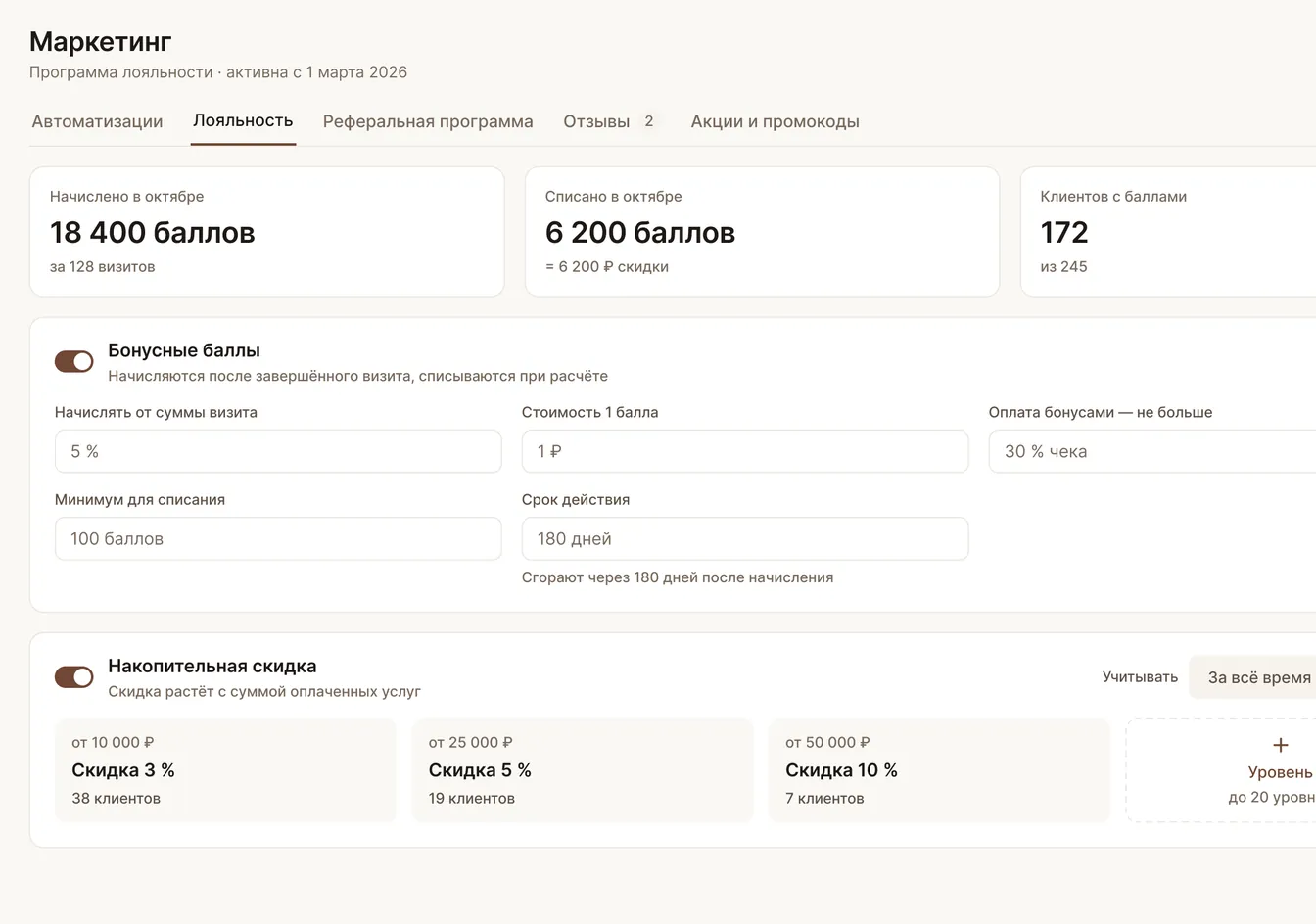Open the За всё время dropdown
Viewport: 1316px width, 924px height.
click(x=1252, y=677)
